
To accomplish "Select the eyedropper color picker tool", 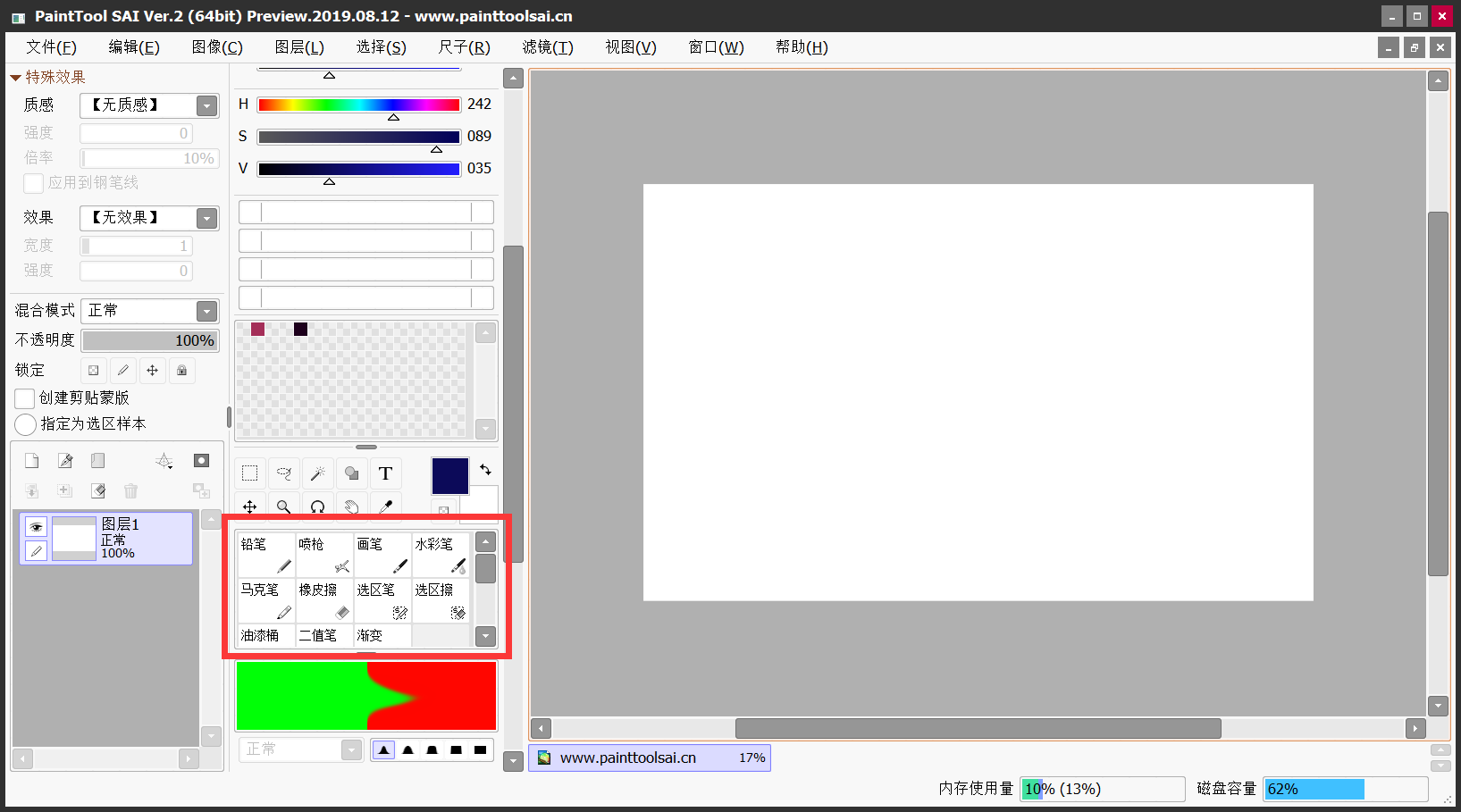I will [385, 506].
